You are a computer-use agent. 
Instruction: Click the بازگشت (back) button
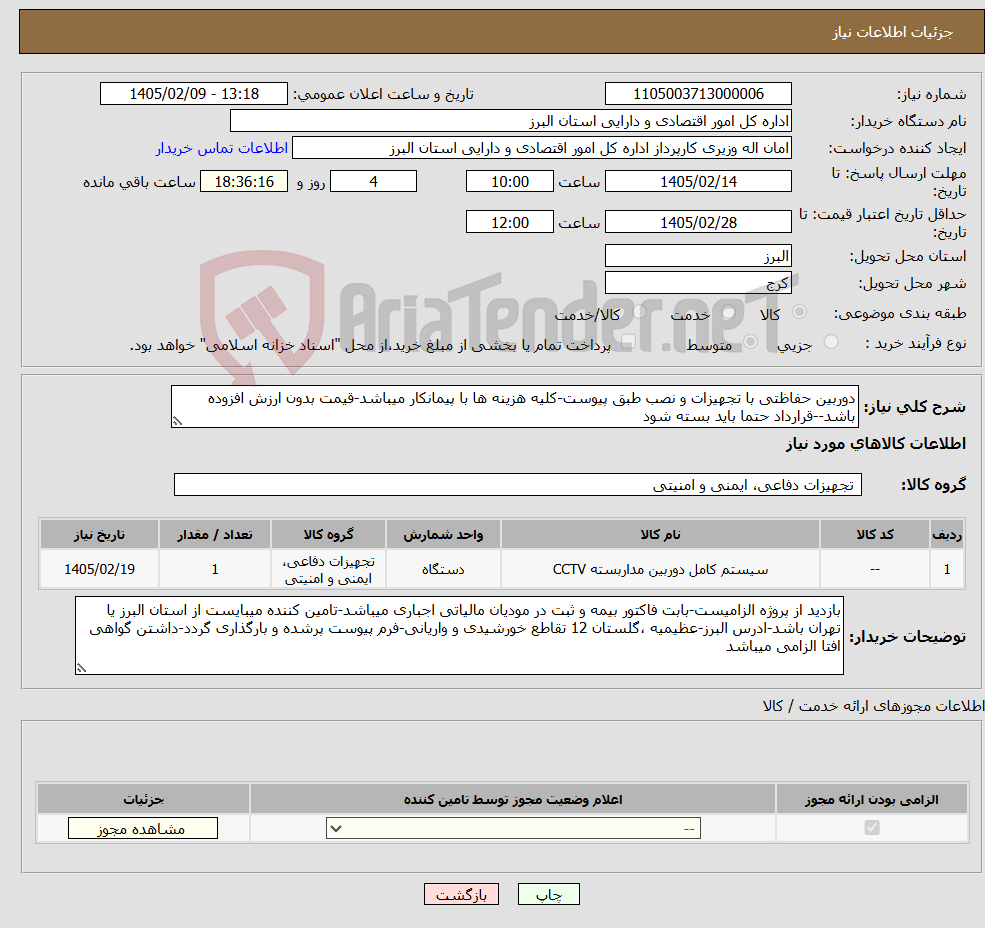coord(461,894)
